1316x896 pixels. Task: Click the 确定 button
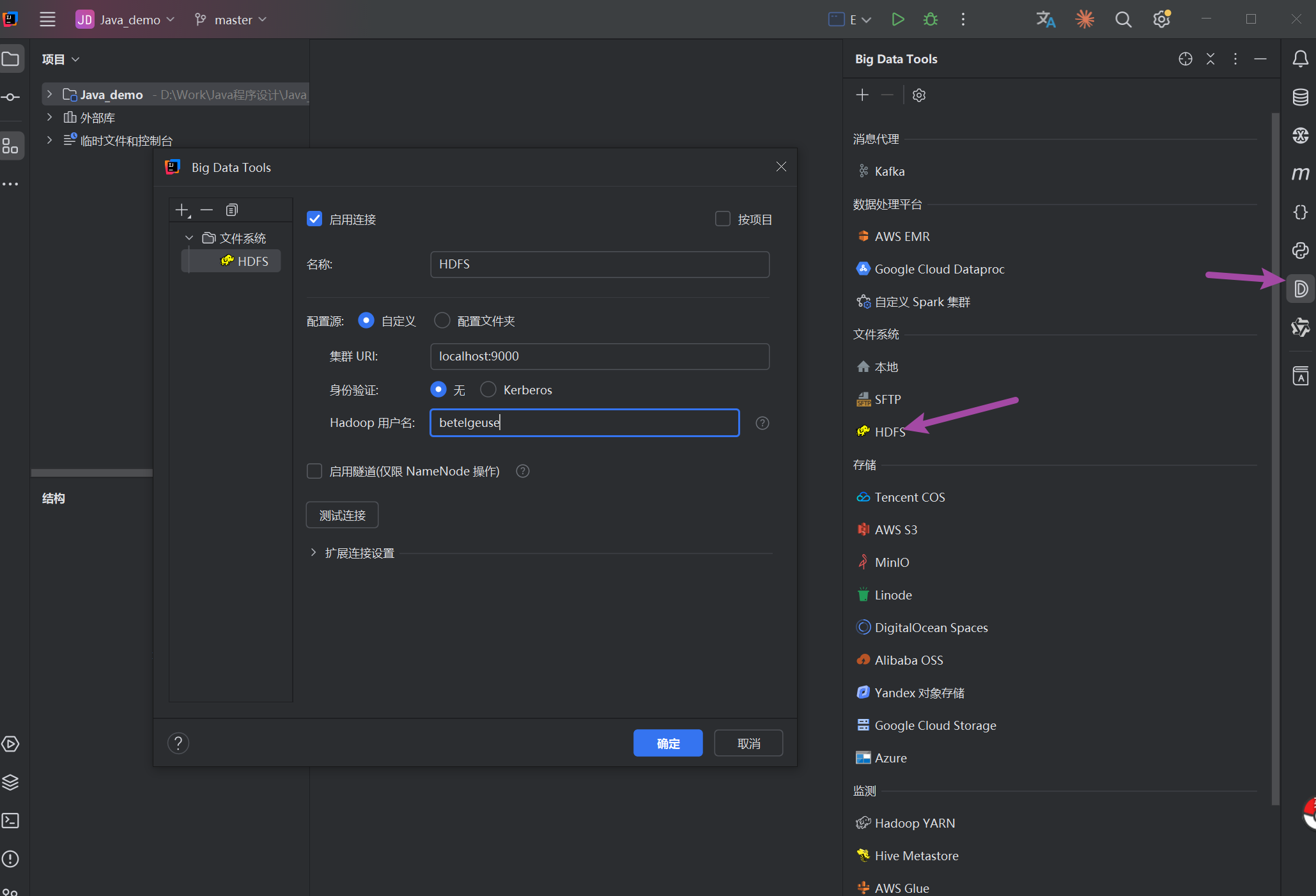tap(668, 743)
